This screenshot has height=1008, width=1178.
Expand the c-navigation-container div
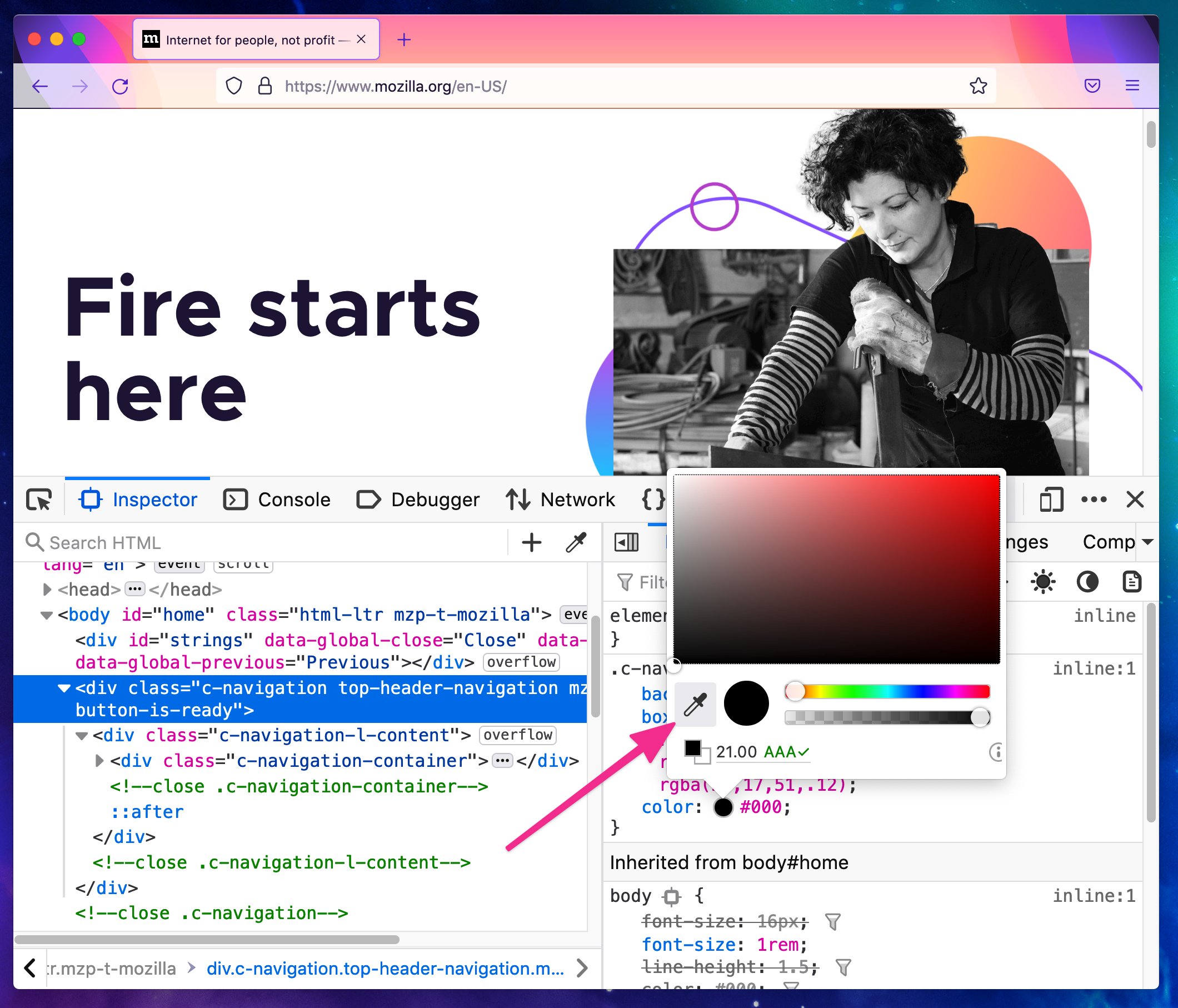(99, 761)
